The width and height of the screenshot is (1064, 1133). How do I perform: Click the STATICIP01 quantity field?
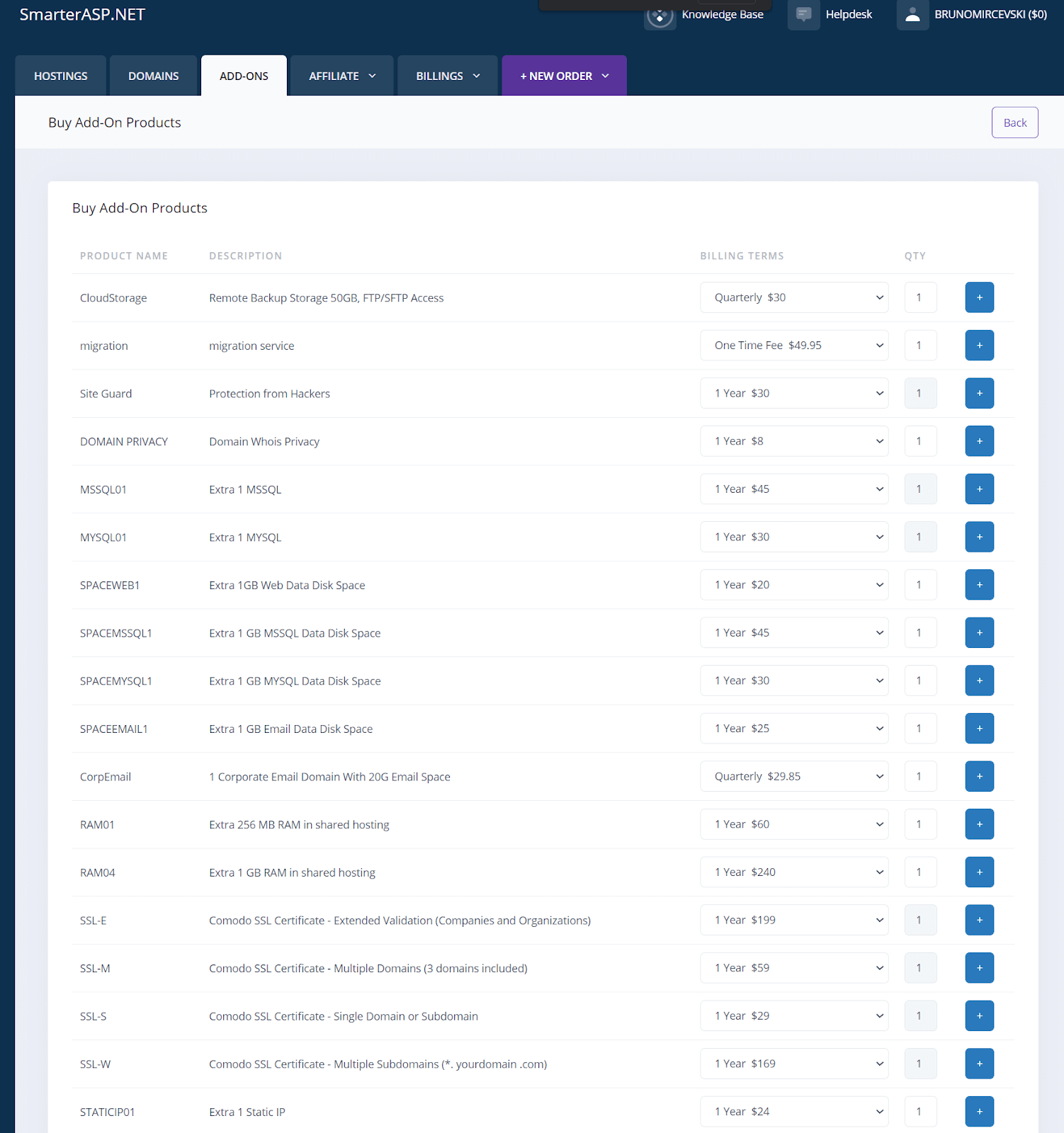[920, 1112]
